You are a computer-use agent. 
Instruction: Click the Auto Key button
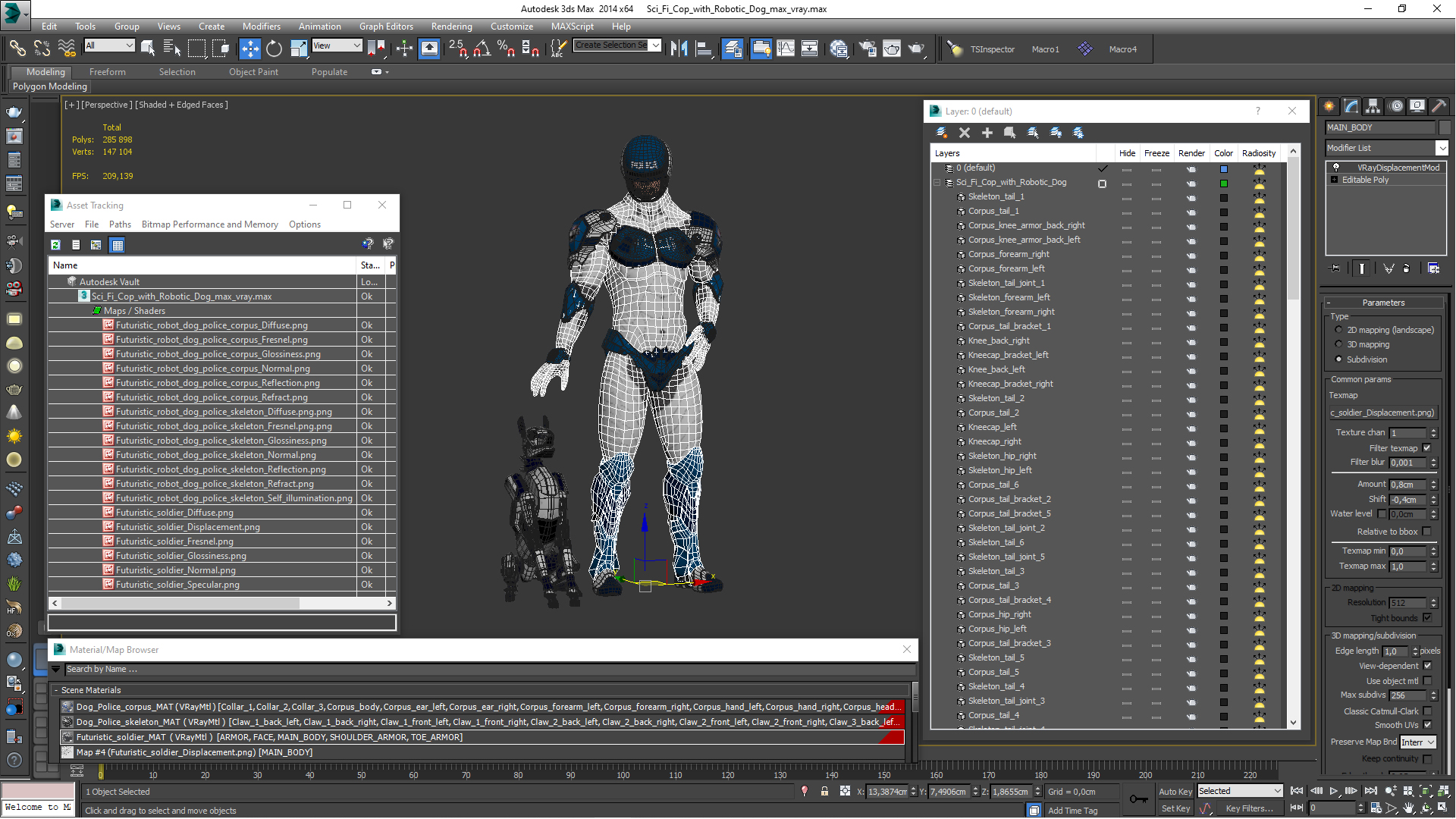coord(1175,792)
